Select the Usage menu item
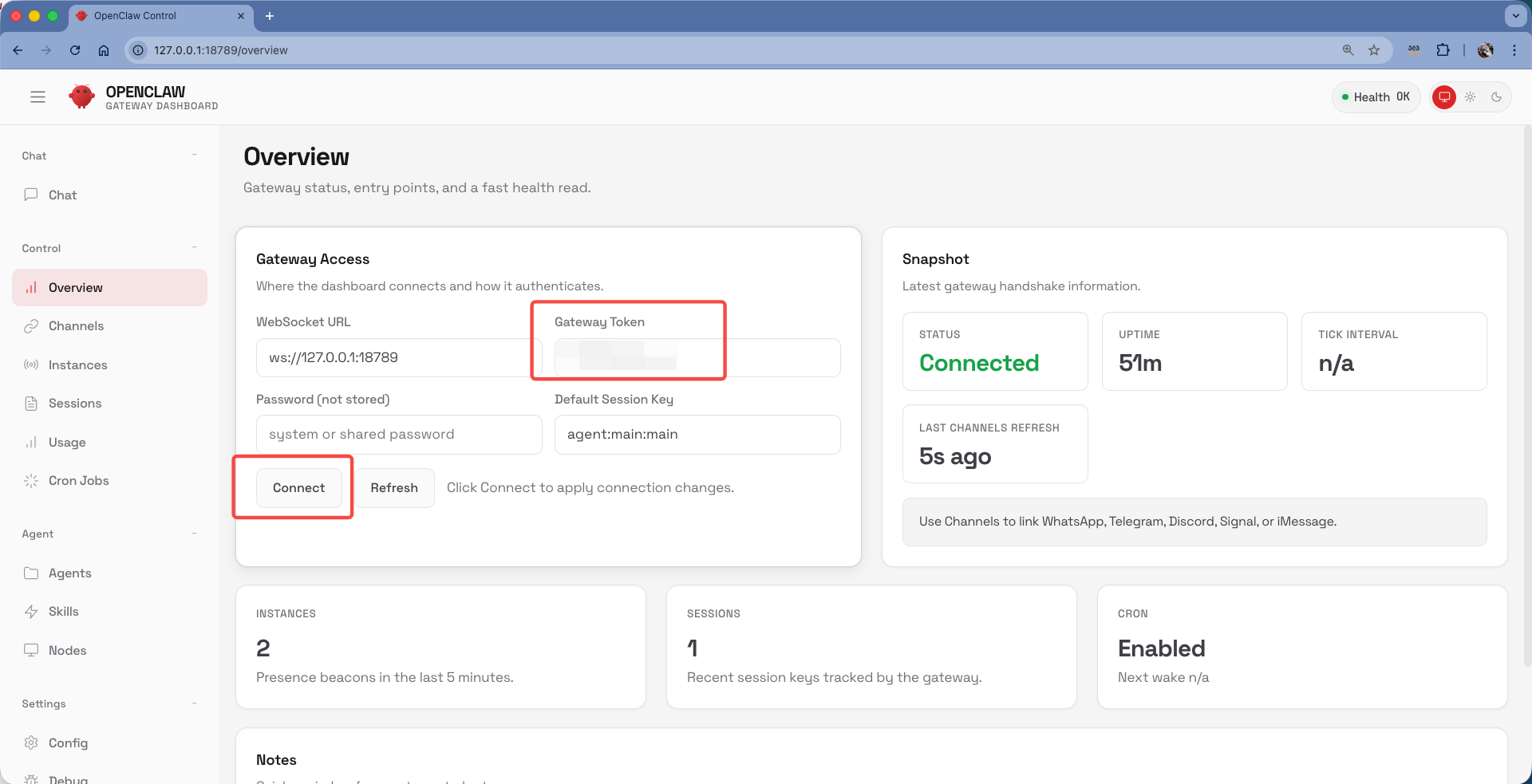The image size is (1532, 784). coord(67,443)
